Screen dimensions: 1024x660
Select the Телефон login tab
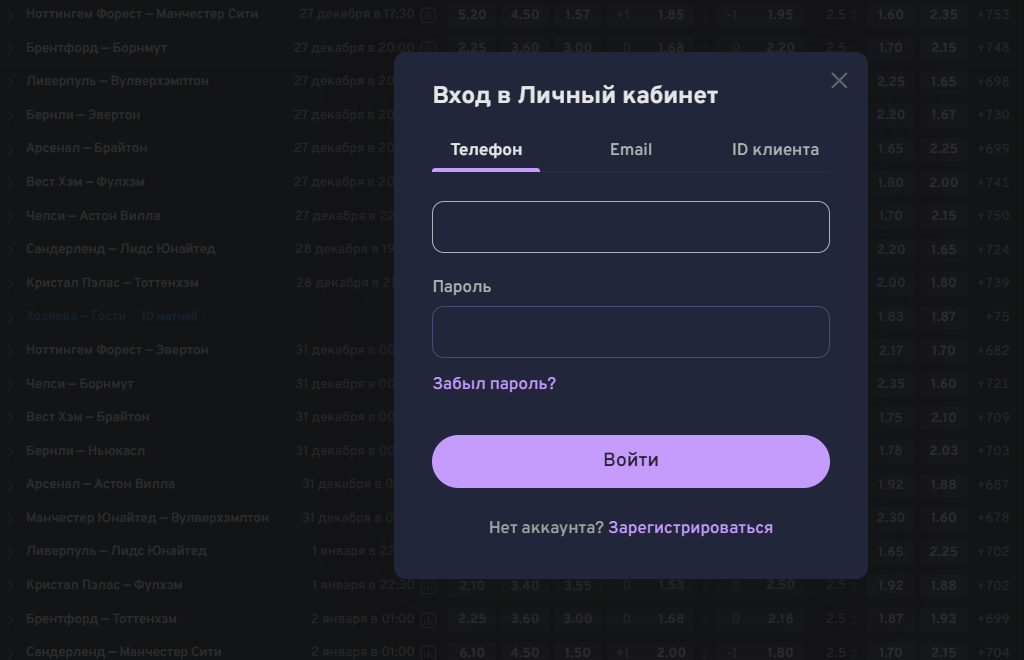[x=486, y=150]
